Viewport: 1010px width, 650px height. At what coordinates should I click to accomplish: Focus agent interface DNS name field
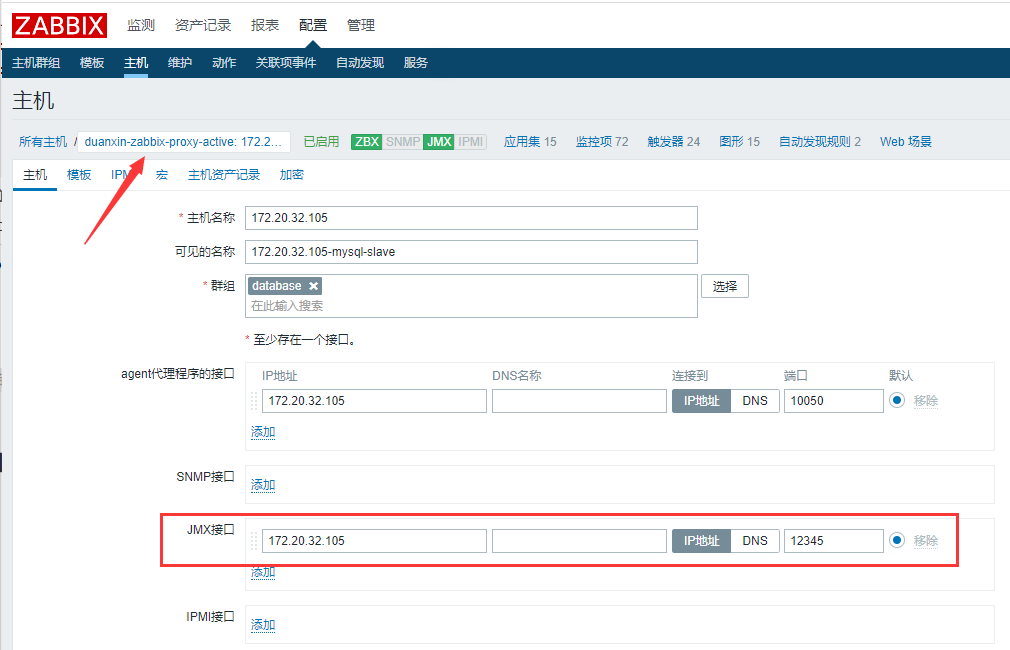(x=579, y=401)
